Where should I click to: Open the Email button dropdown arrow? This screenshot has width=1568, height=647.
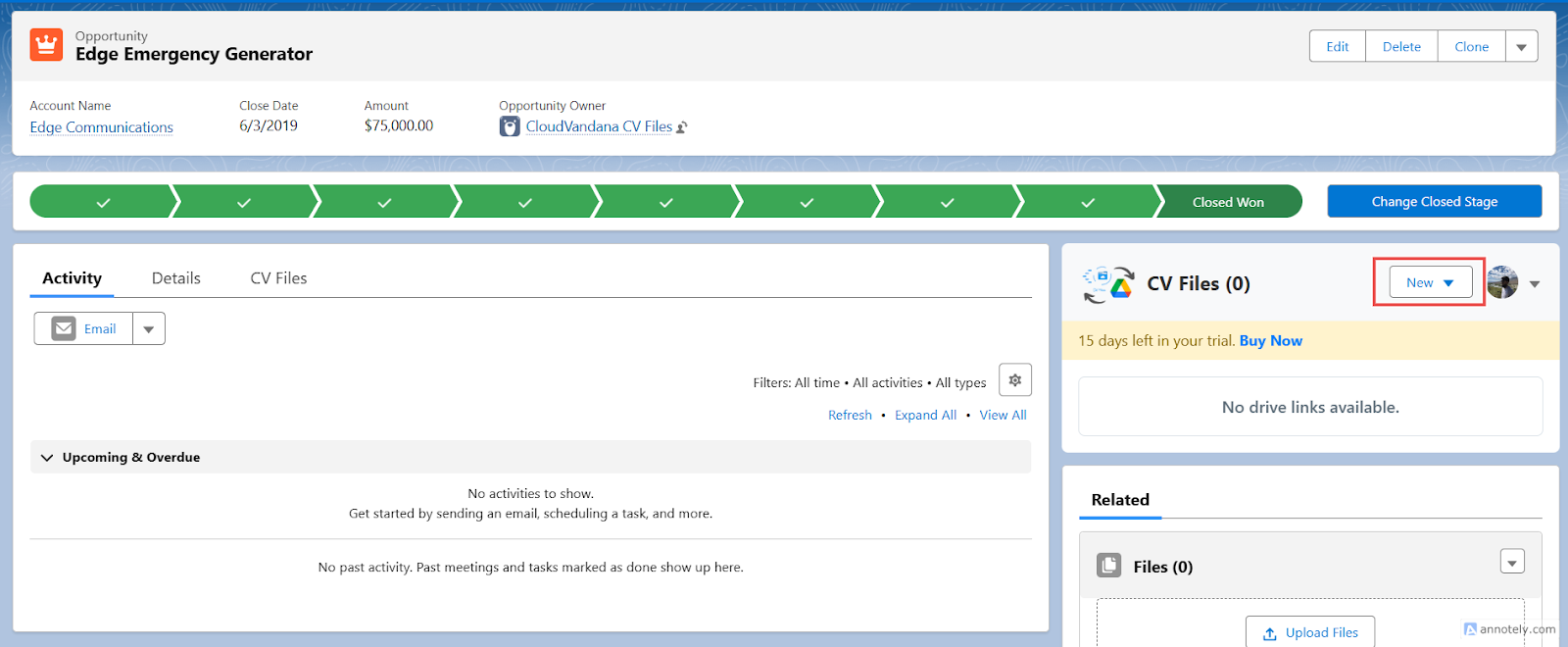coord(149,328)
